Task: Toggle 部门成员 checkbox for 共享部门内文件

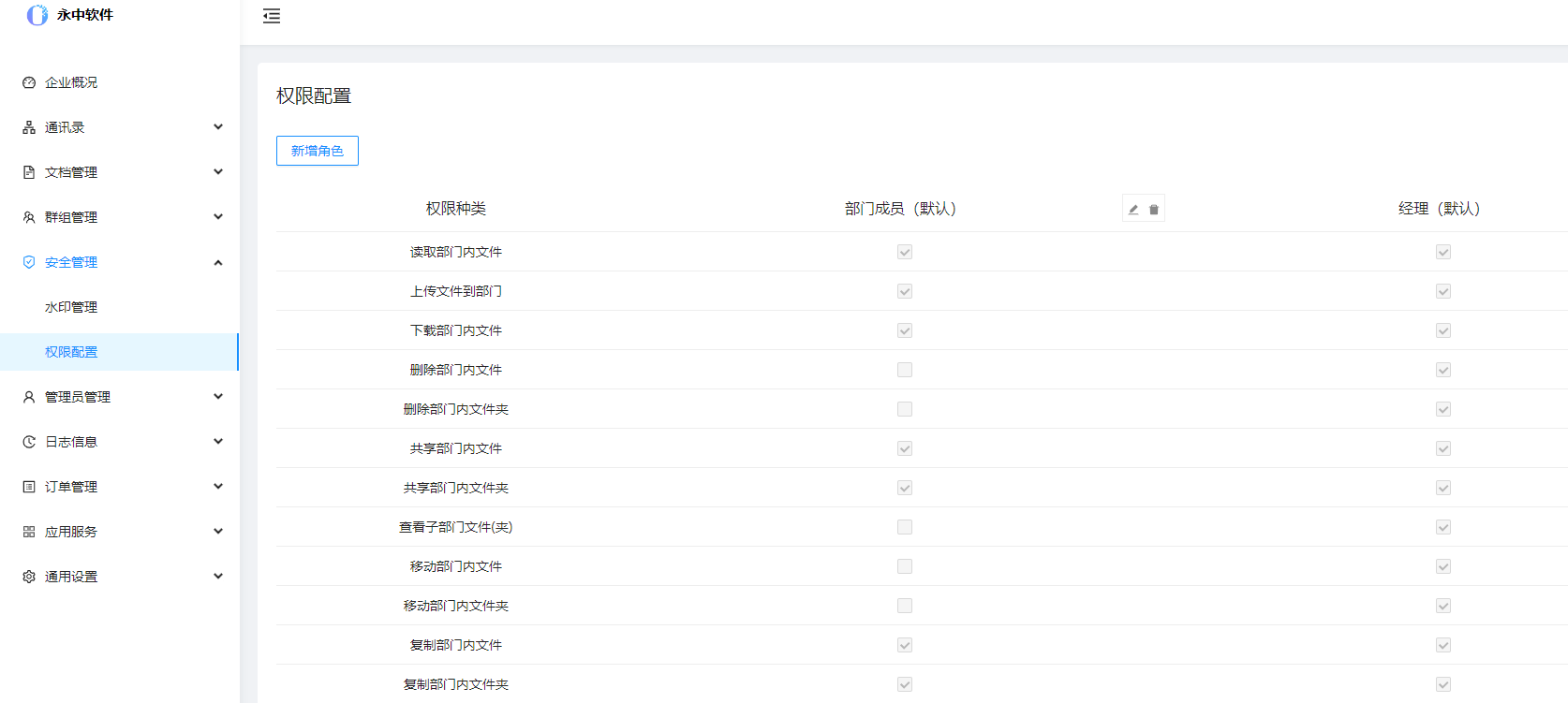Action: tap(905, 448)
